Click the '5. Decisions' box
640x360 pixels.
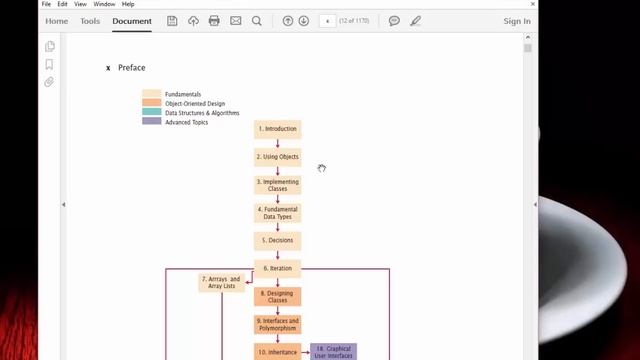tap(278, 240)
